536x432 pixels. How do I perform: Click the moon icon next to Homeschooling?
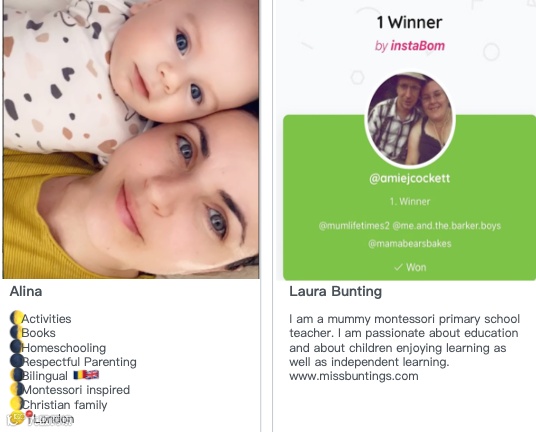tap(16, 347)
